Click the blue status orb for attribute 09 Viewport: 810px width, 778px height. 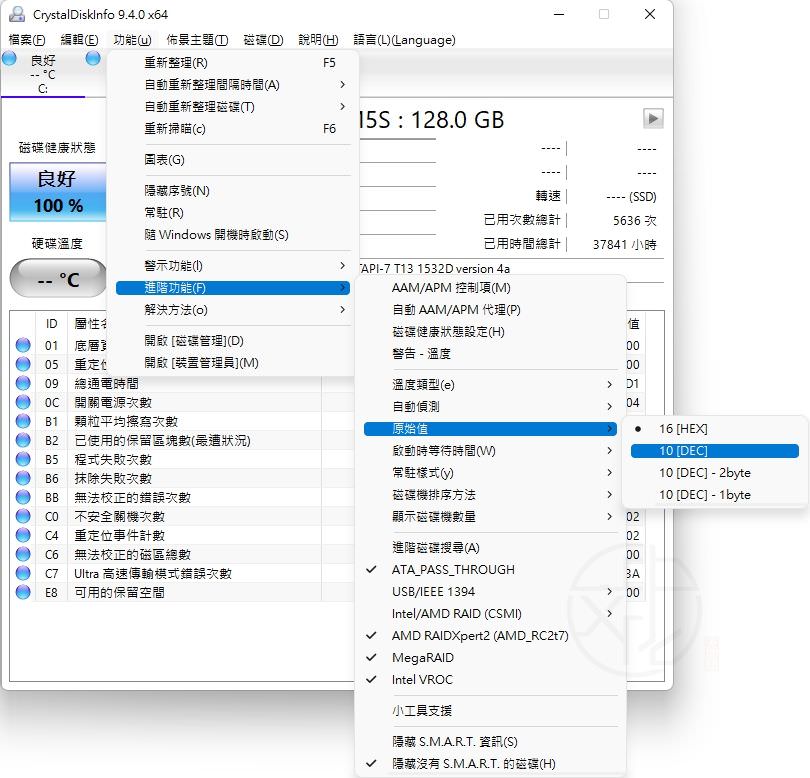23,383
